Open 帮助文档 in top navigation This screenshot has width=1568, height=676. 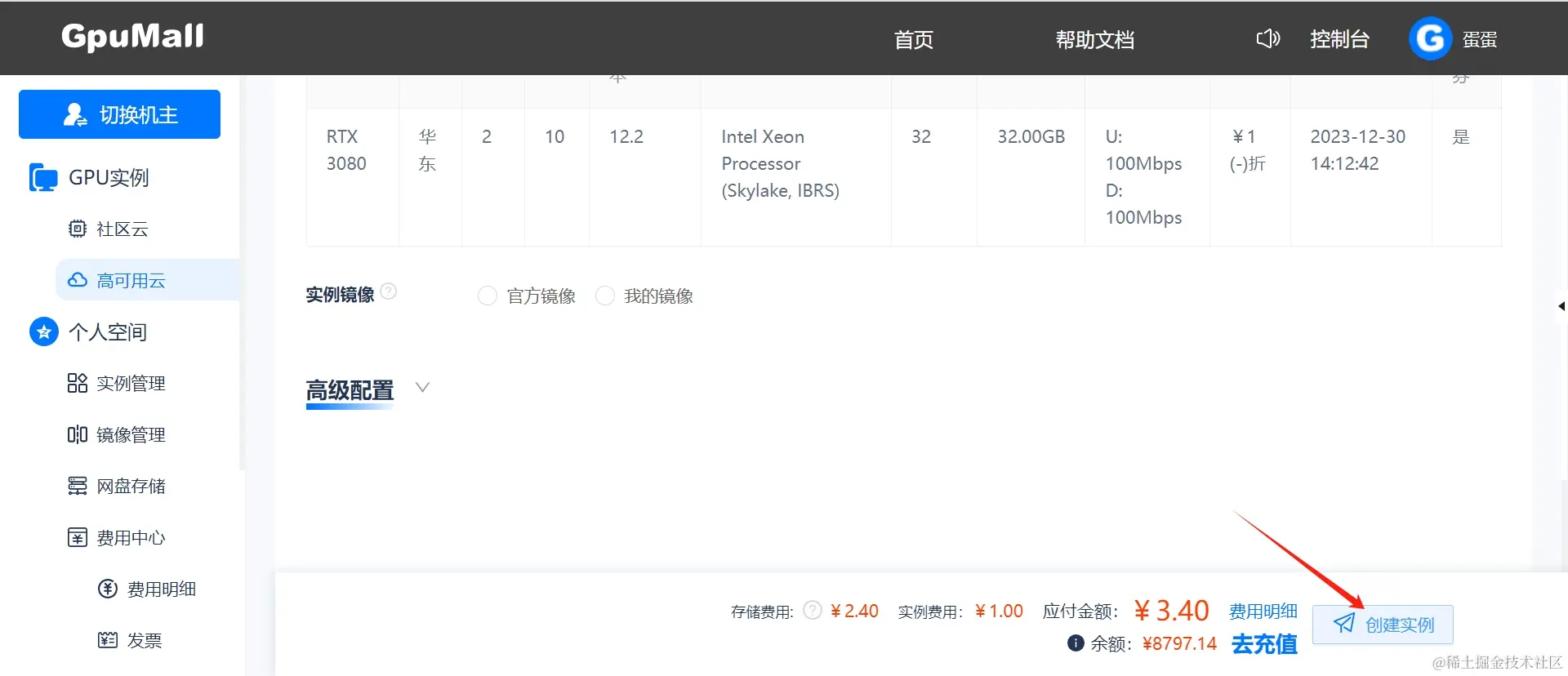[1094, 39]
